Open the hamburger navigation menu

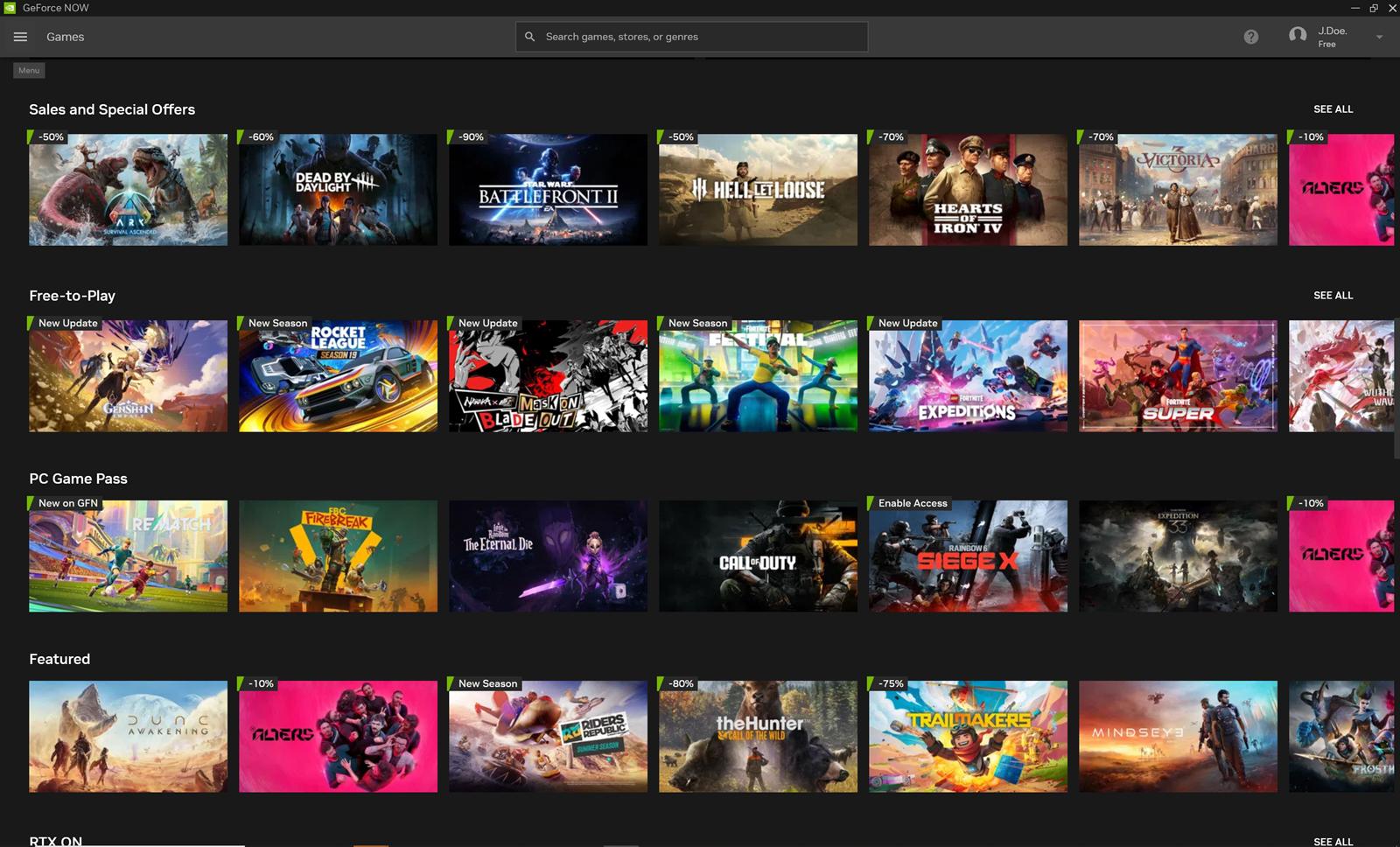point(20,37)
